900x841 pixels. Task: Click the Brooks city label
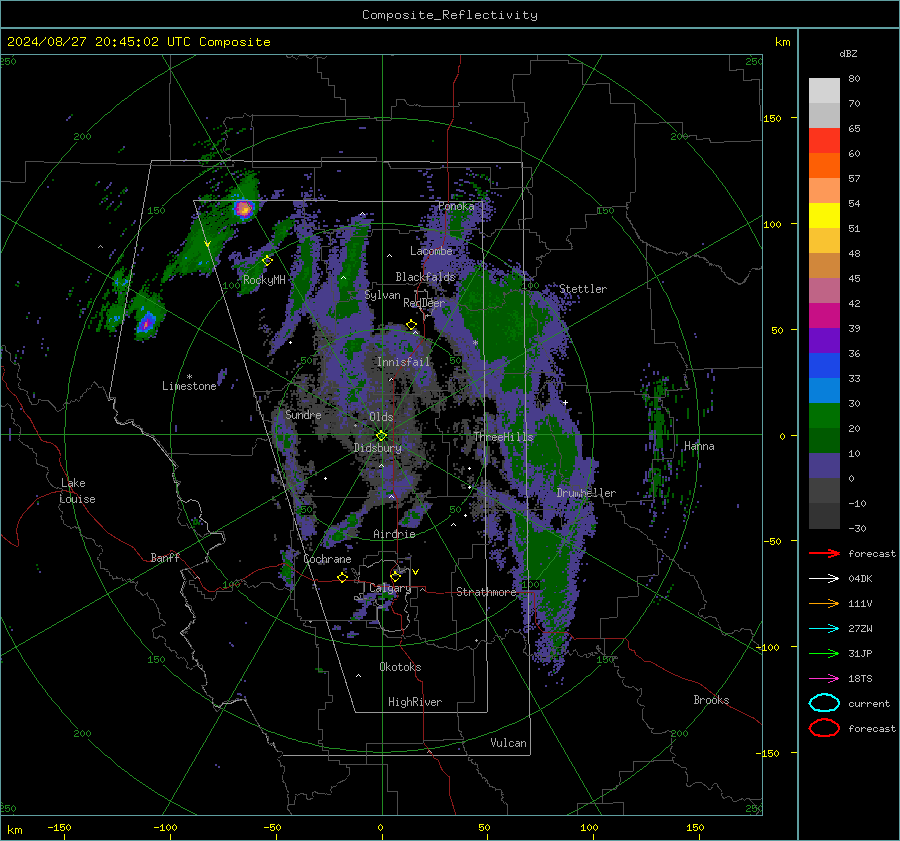(x=711, y=700)
